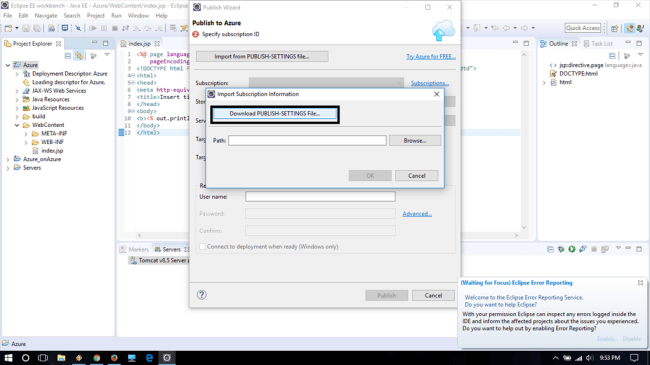The width and height of the screenshot is (650, 365).
Task: Click the Browse button
Action: 415,141
